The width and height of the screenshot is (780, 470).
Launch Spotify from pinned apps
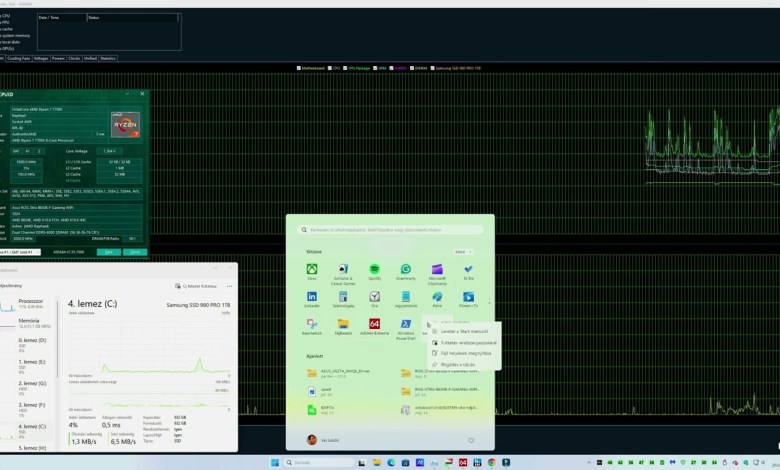click(374, 271)
